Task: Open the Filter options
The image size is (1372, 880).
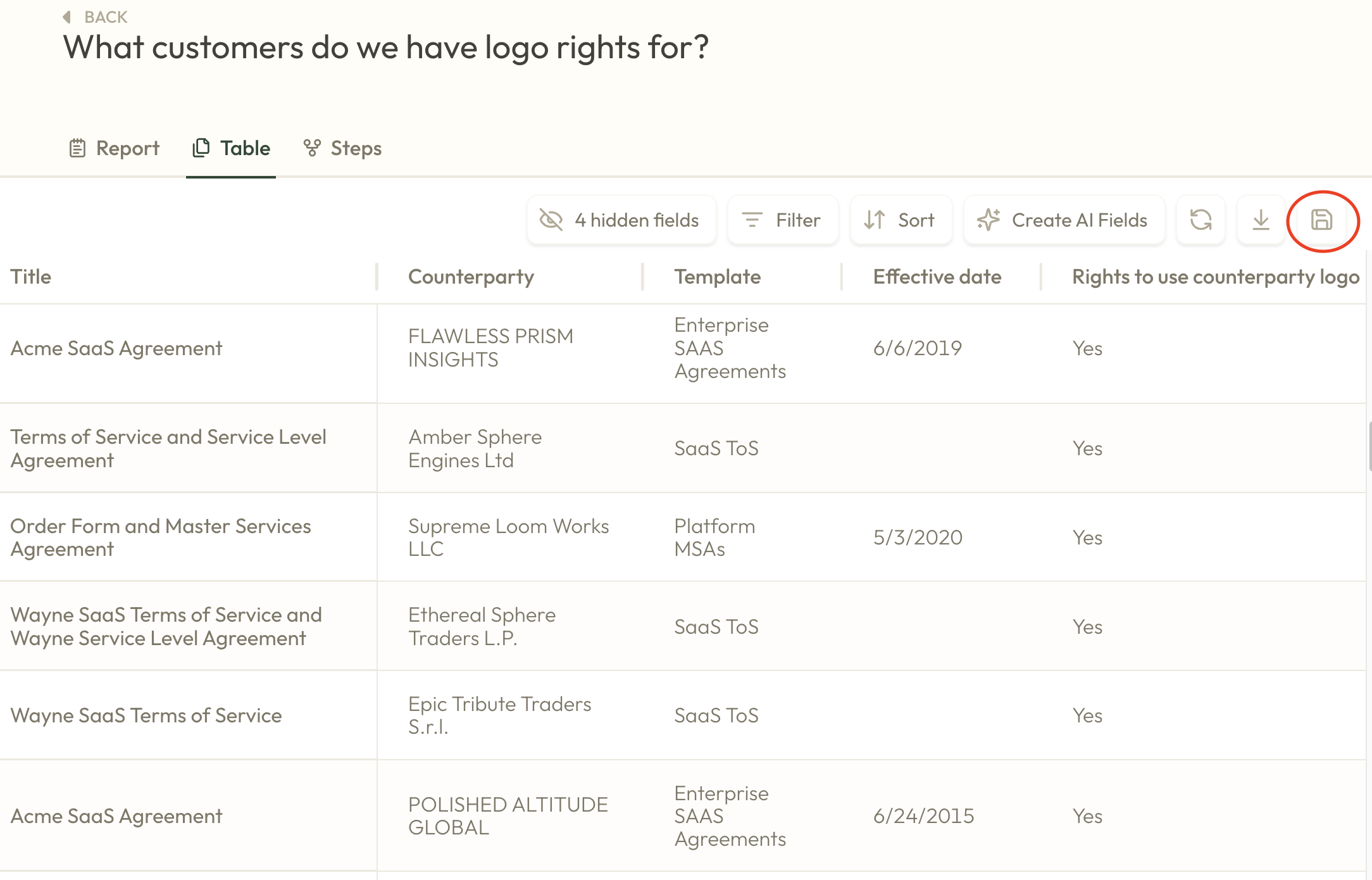Action: click(782, 220)
